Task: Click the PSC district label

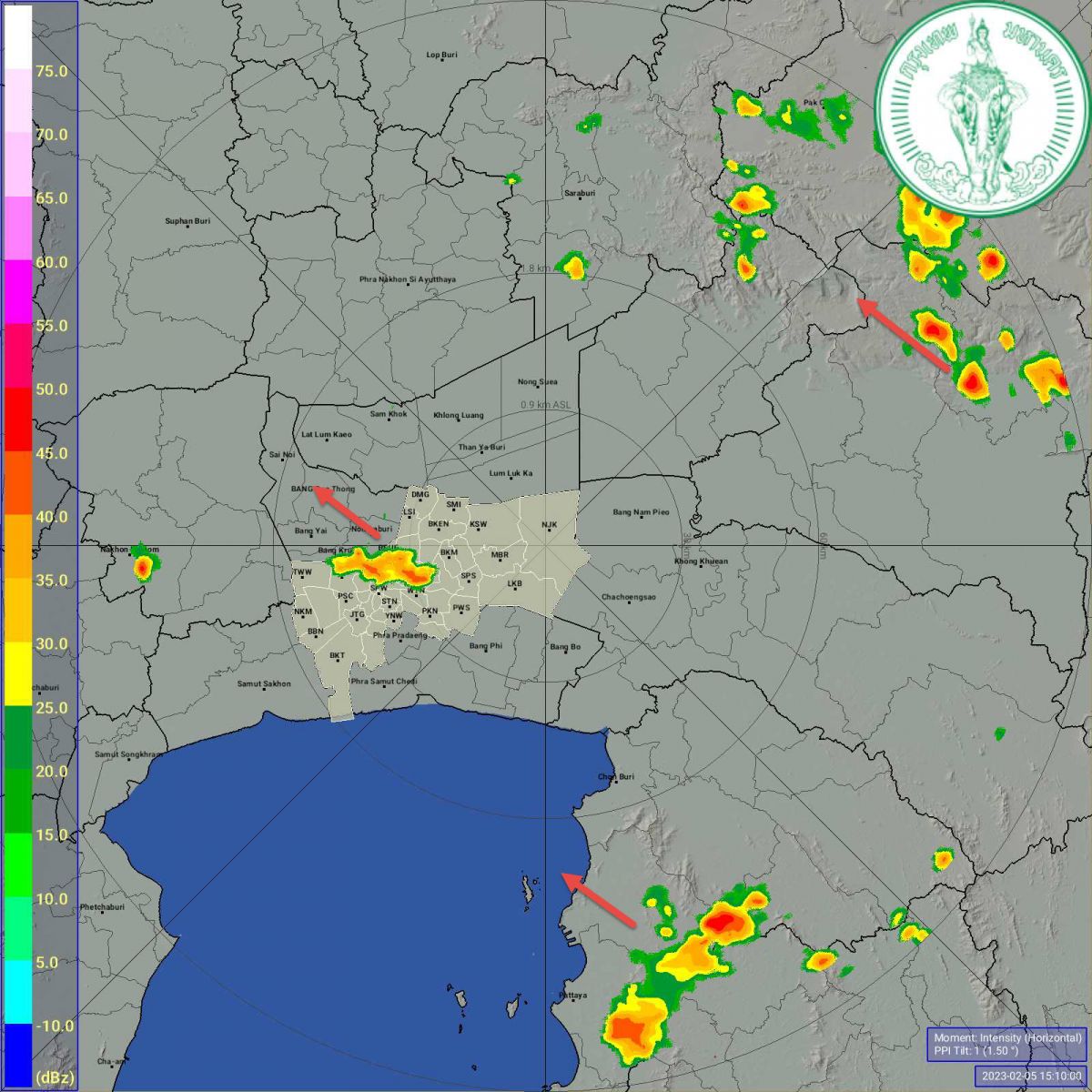Action: [x=345, y=597]
